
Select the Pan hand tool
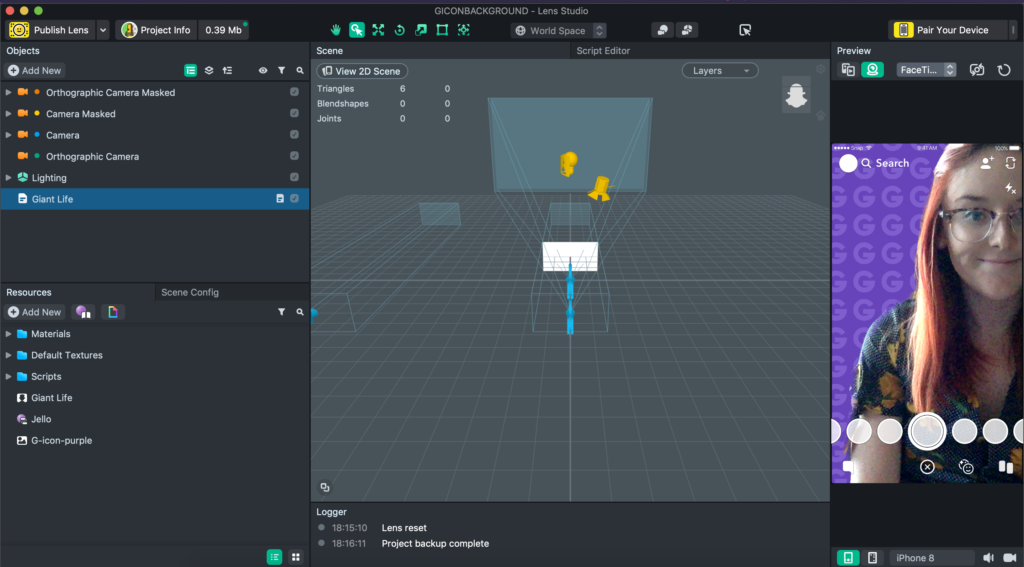(336, 30)
